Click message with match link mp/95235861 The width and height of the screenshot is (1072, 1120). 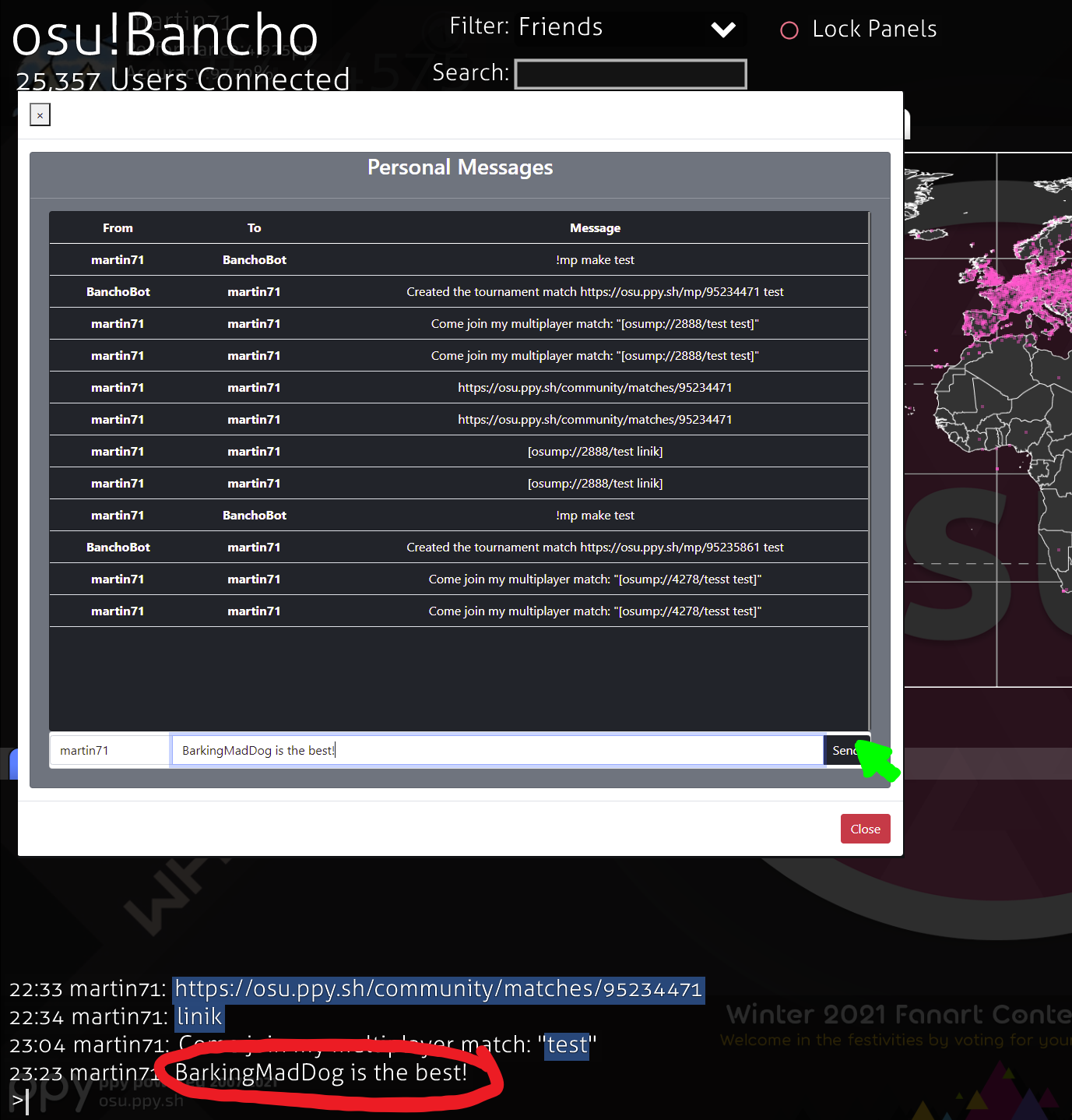595,548
